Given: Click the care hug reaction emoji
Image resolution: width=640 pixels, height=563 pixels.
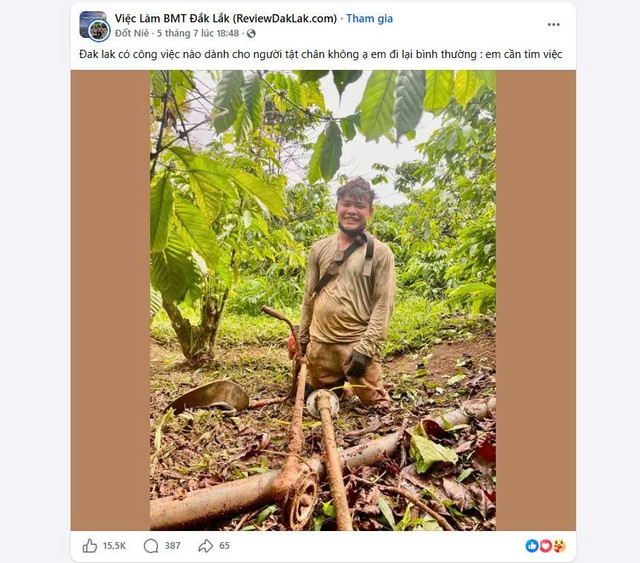Looking at the screenshot, I should pyautogui.click(x=560, y=546).
